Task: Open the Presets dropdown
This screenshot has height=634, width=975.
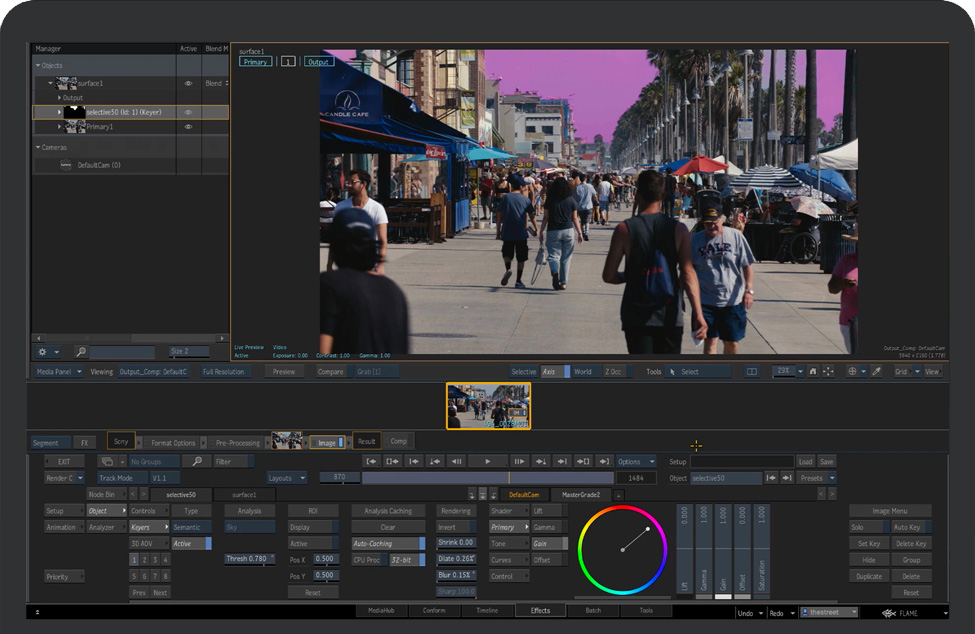Action: (817, 478)
